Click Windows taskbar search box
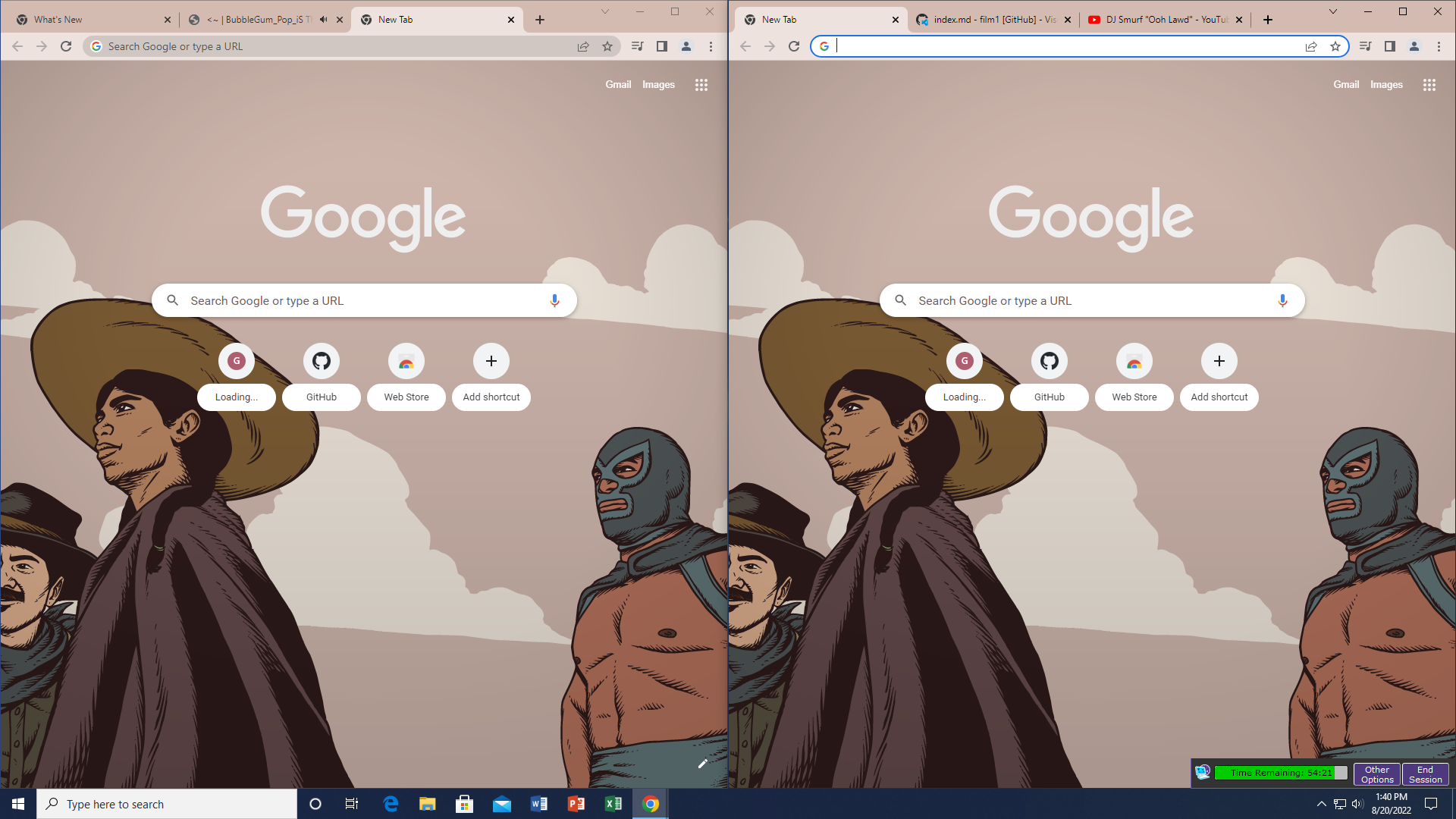 (x=167, y=804)
